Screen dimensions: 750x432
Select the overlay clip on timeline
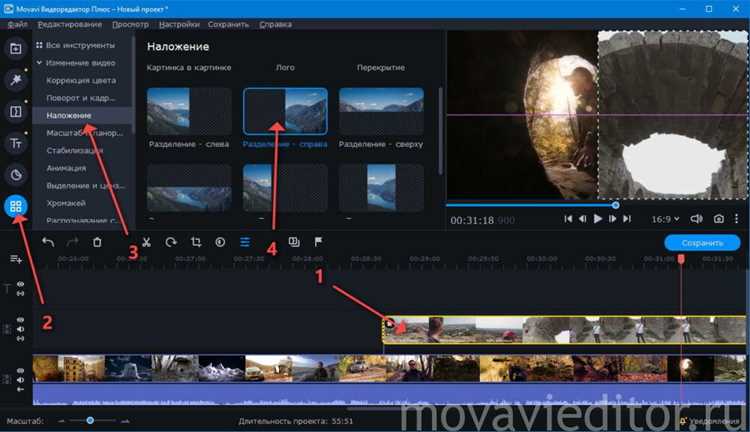564,330
